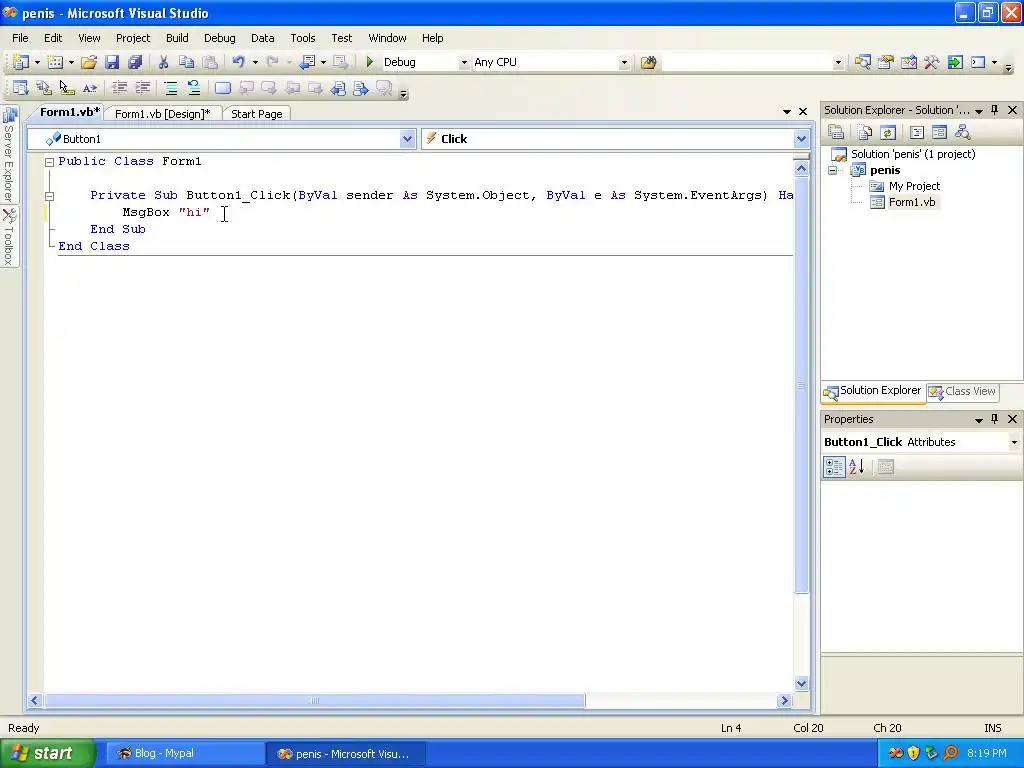Open the Tools menu
1024x768 pixels.
click(302, 38)
